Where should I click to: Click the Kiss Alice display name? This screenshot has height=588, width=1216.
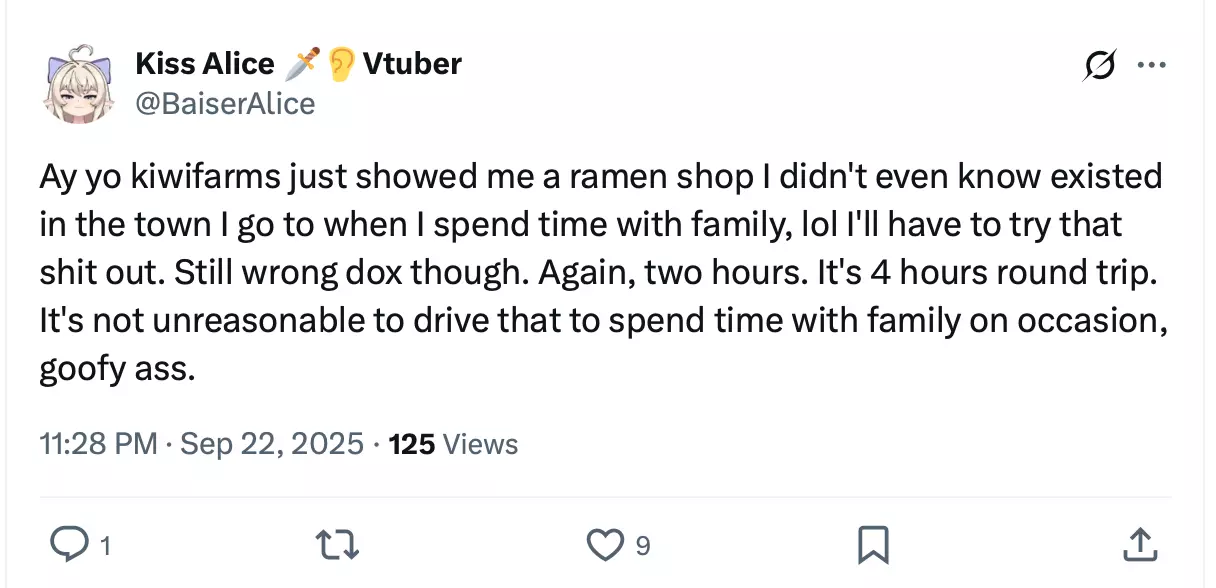coord(204,64)
